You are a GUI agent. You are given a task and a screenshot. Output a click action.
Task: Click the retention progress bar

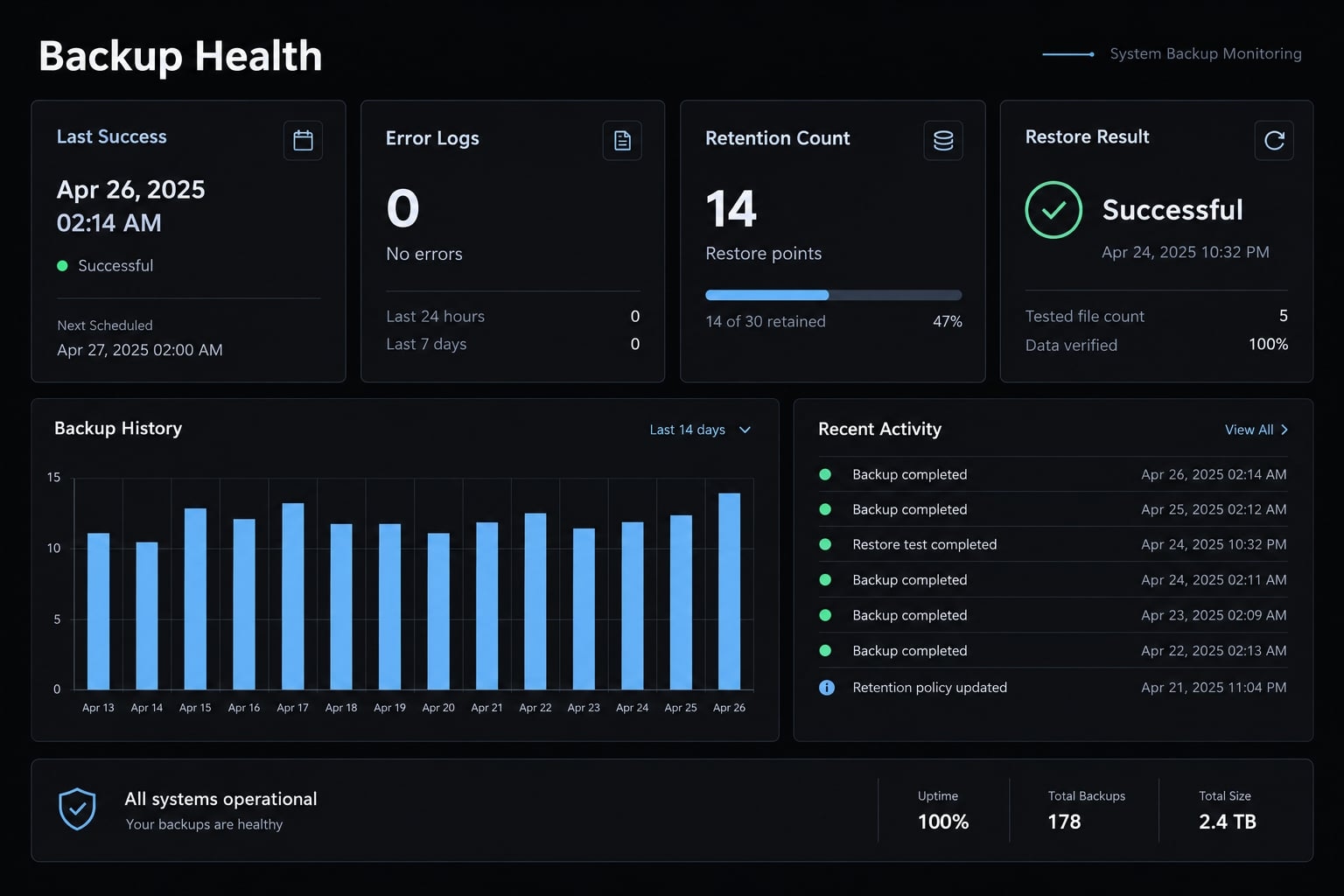(833, 295)
